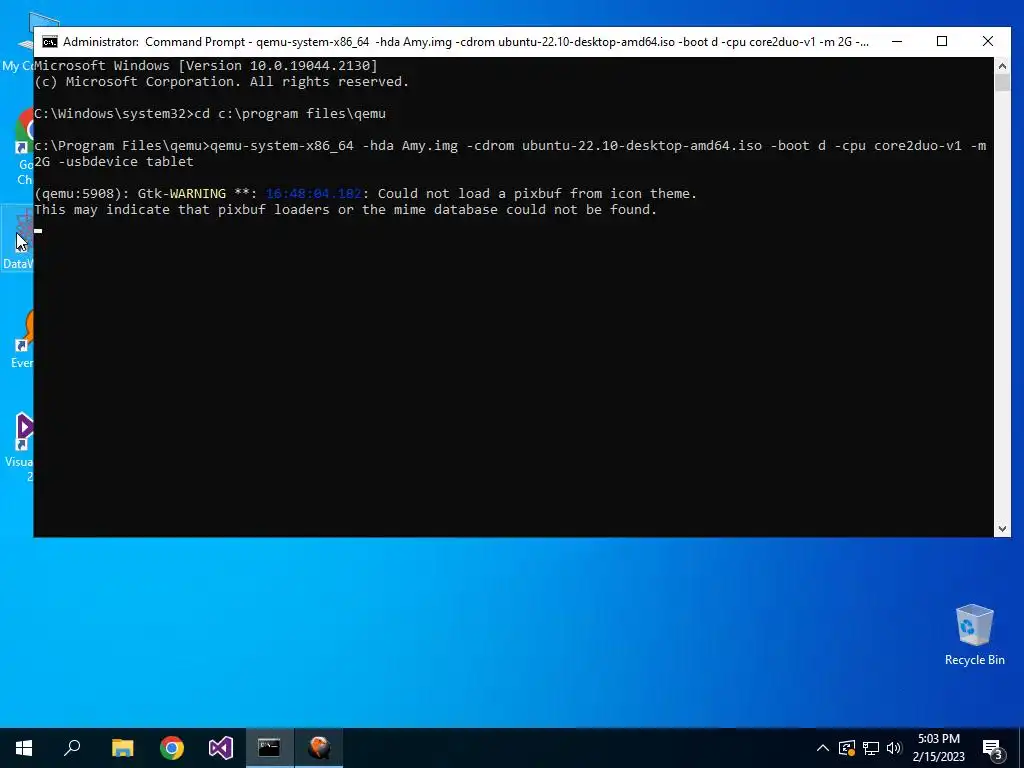Open the Action Center notifications icon
1024x768 pixels.
tap(992, 749)
